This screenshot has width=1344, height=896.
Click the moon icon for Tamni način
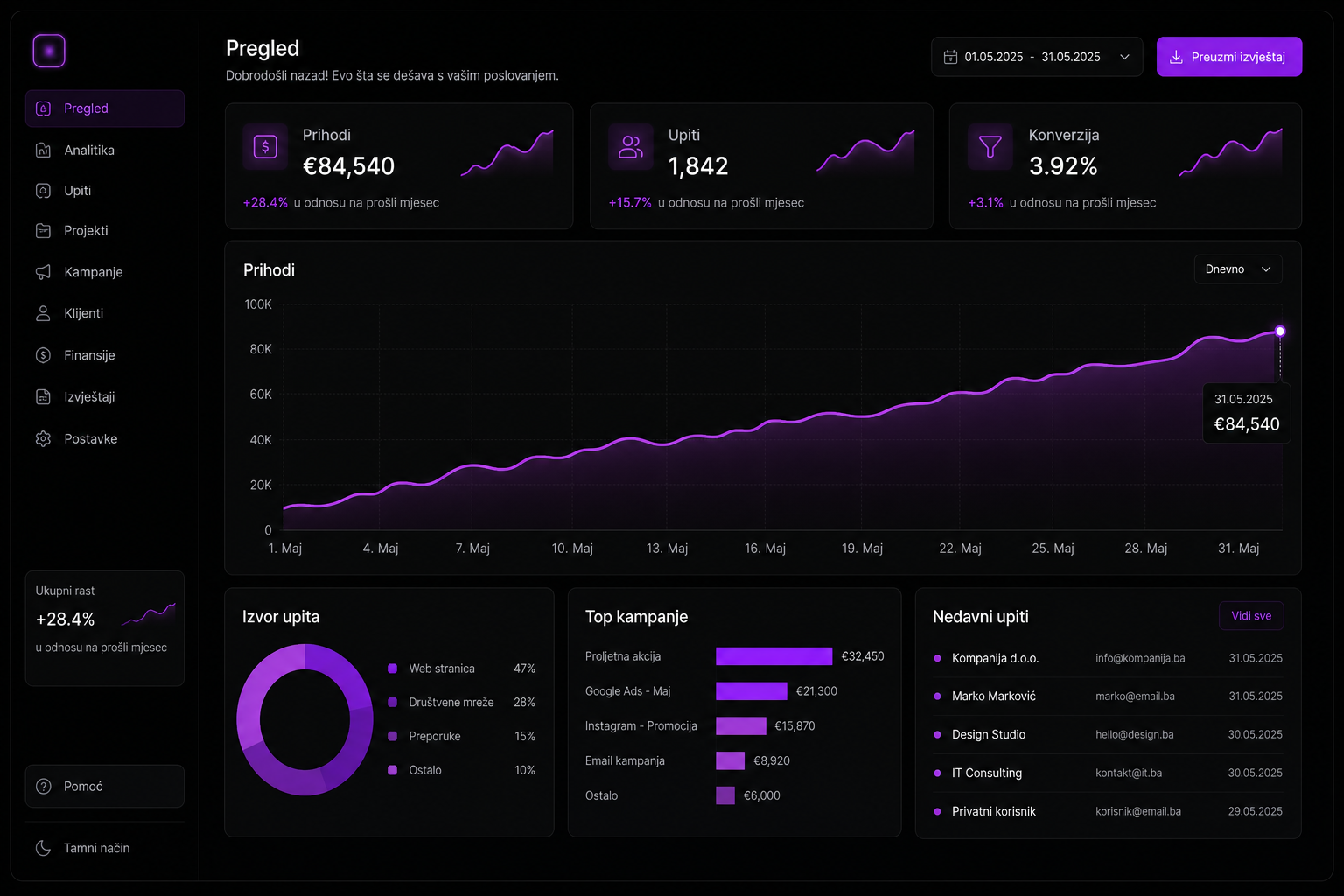[43, 848]
